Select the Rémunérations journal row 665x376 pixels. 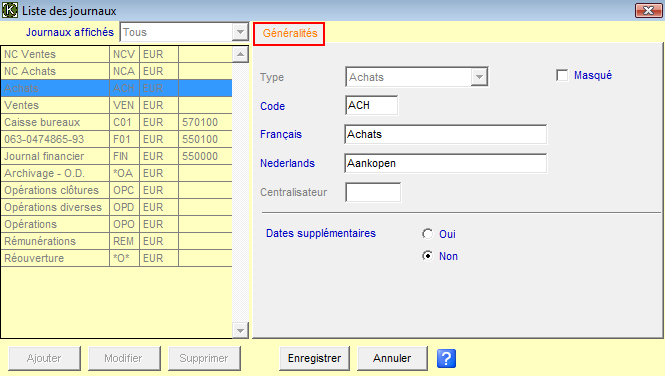pyautogui.click(x=116, y=241)
